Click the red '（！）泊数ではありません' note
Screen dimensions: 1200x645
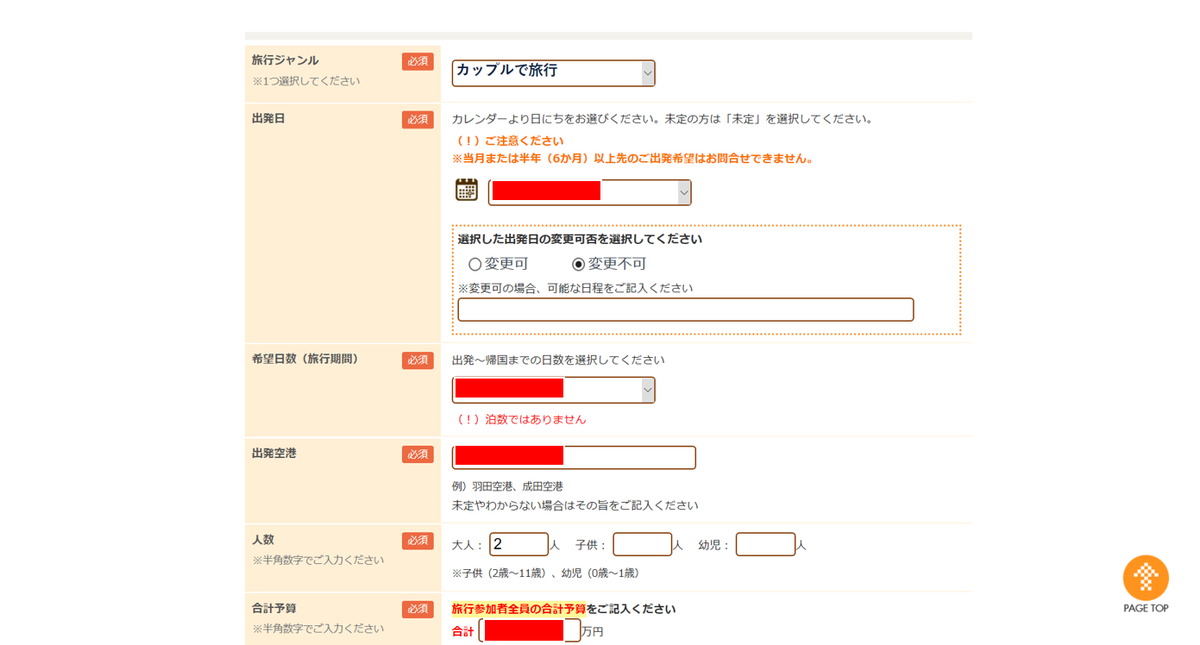pyautogui.click(x=521, y=419)
